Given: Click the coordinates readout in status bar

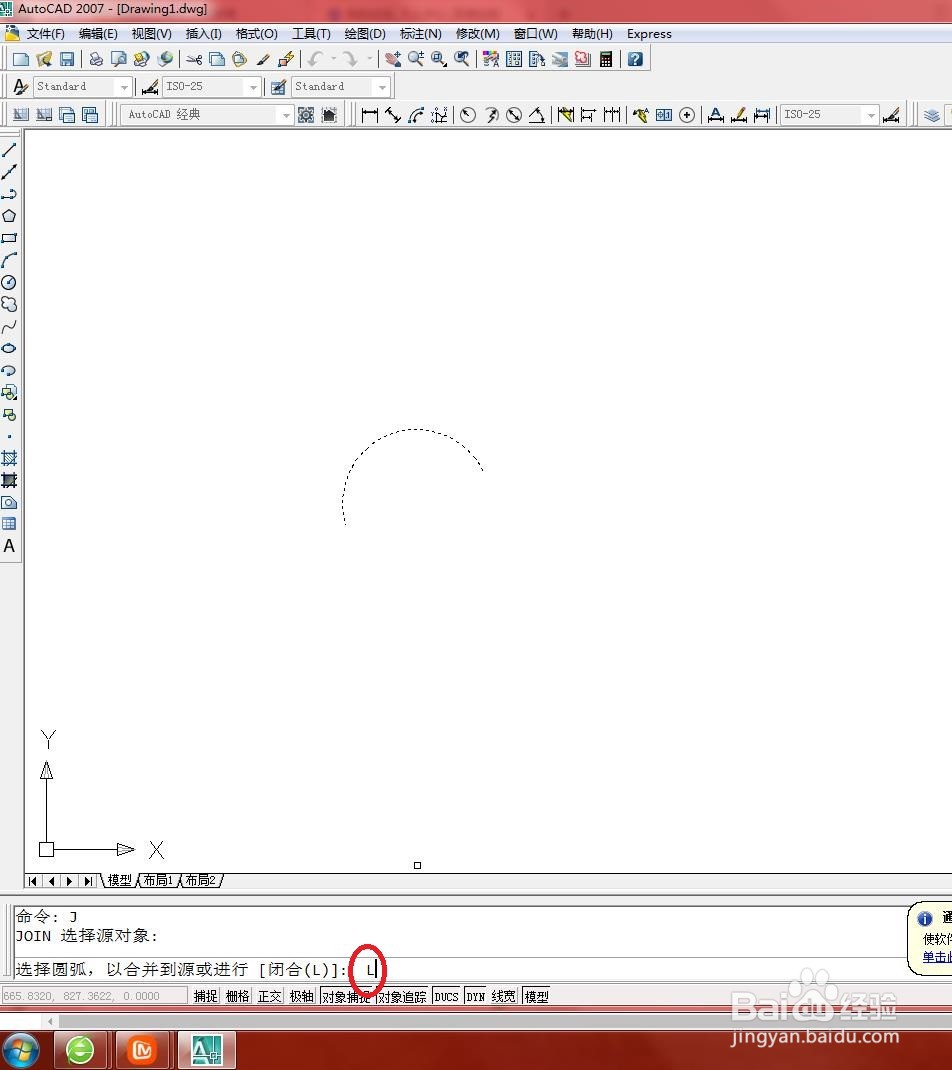Looking at the screenshot, I should [x=95, y=996].
